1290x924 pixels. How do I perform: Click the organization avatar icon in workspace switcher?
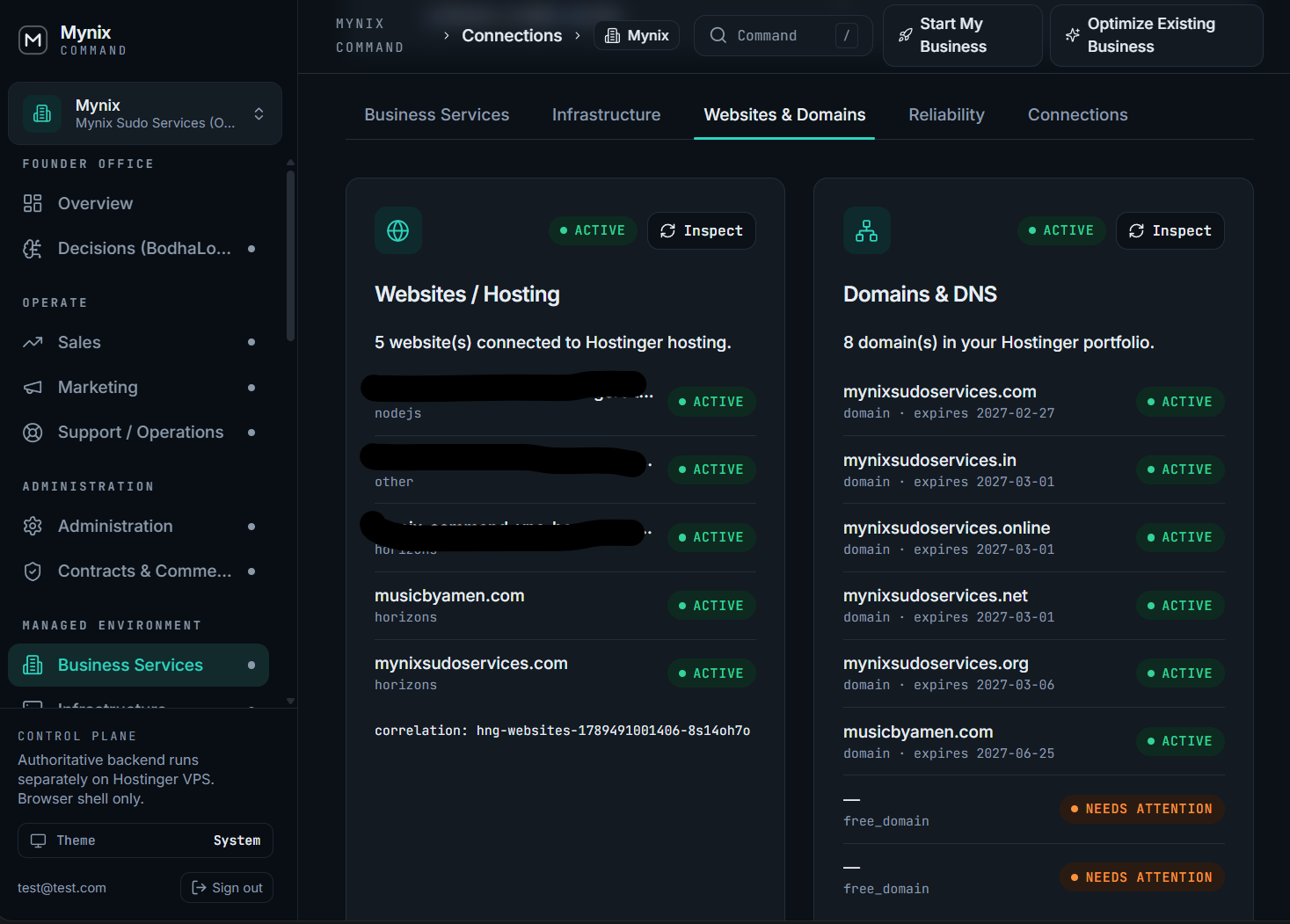point(42,113)
